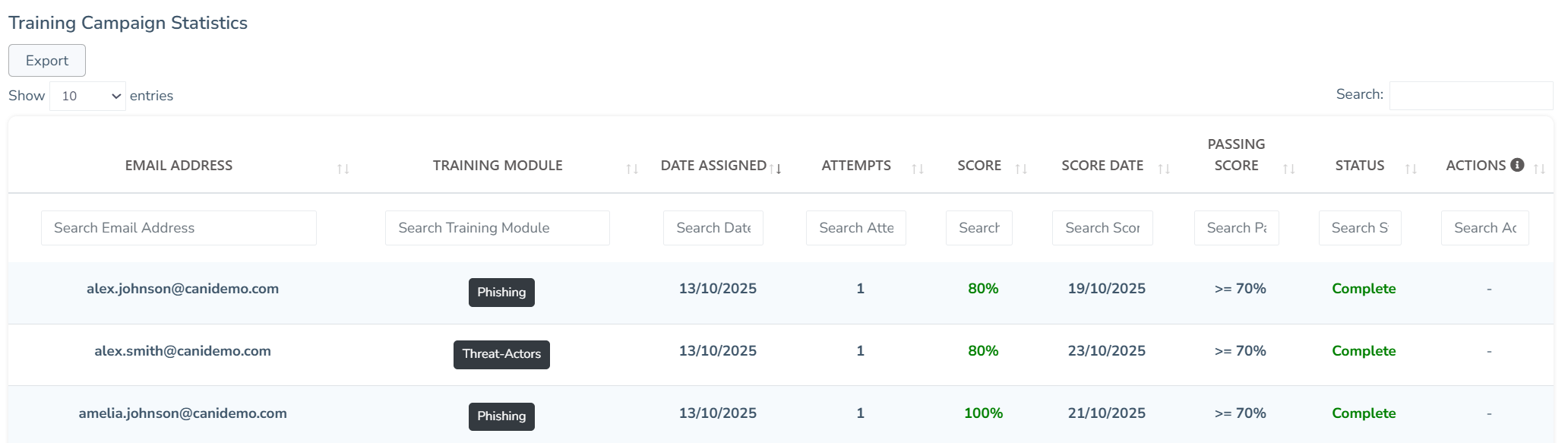Click the Actions info icon
The image size is (1568, 443).
click(x=1517, y=165)
